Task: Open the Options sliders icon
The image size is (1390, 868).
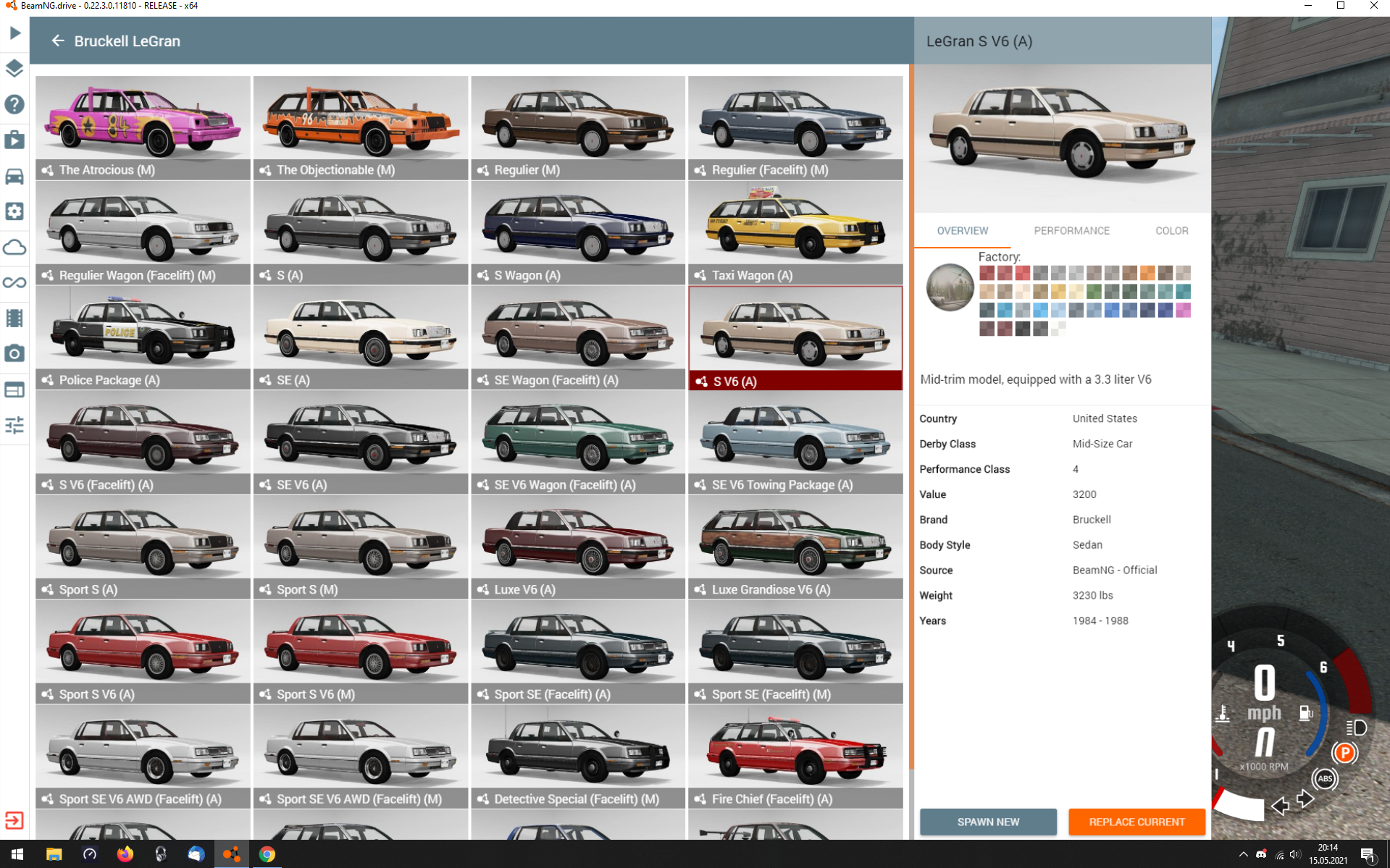Action: pos(14,425)
